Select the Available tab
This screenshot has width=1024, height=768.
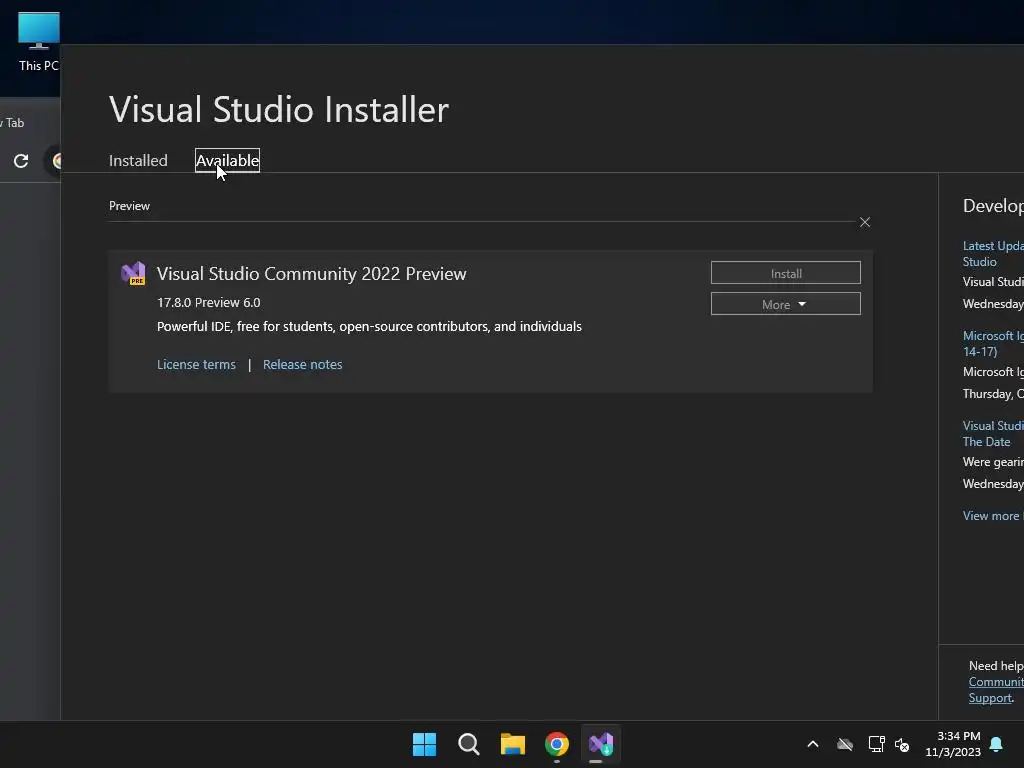pos(227,161)
